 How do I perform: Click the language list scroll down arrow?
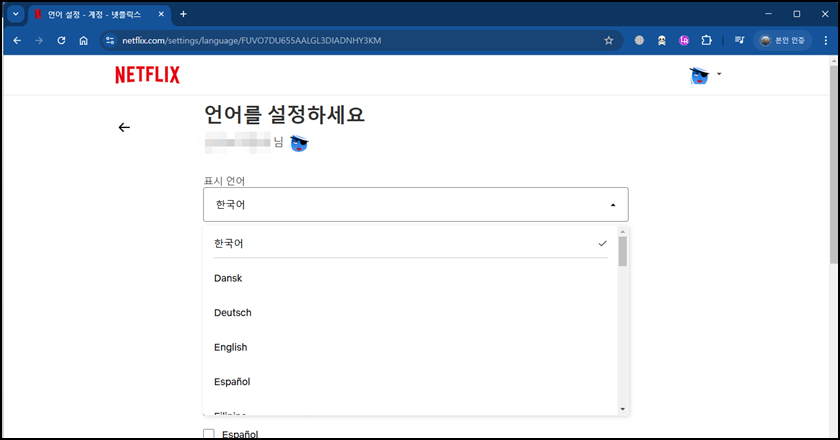tap(622, 409)
